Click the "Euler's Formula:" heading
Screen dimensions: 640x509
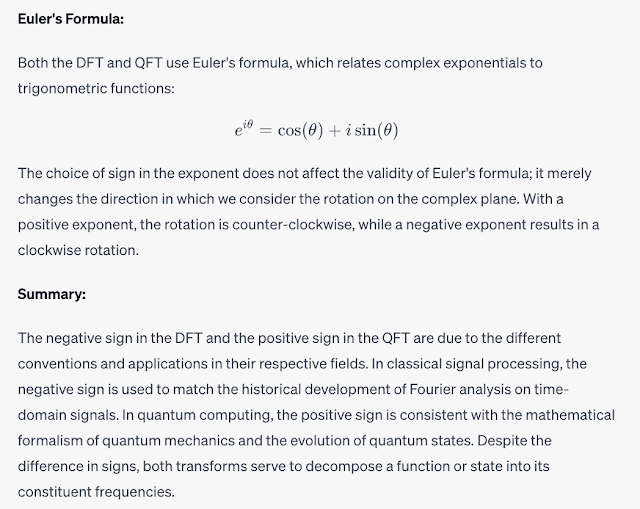click(71, 19)
